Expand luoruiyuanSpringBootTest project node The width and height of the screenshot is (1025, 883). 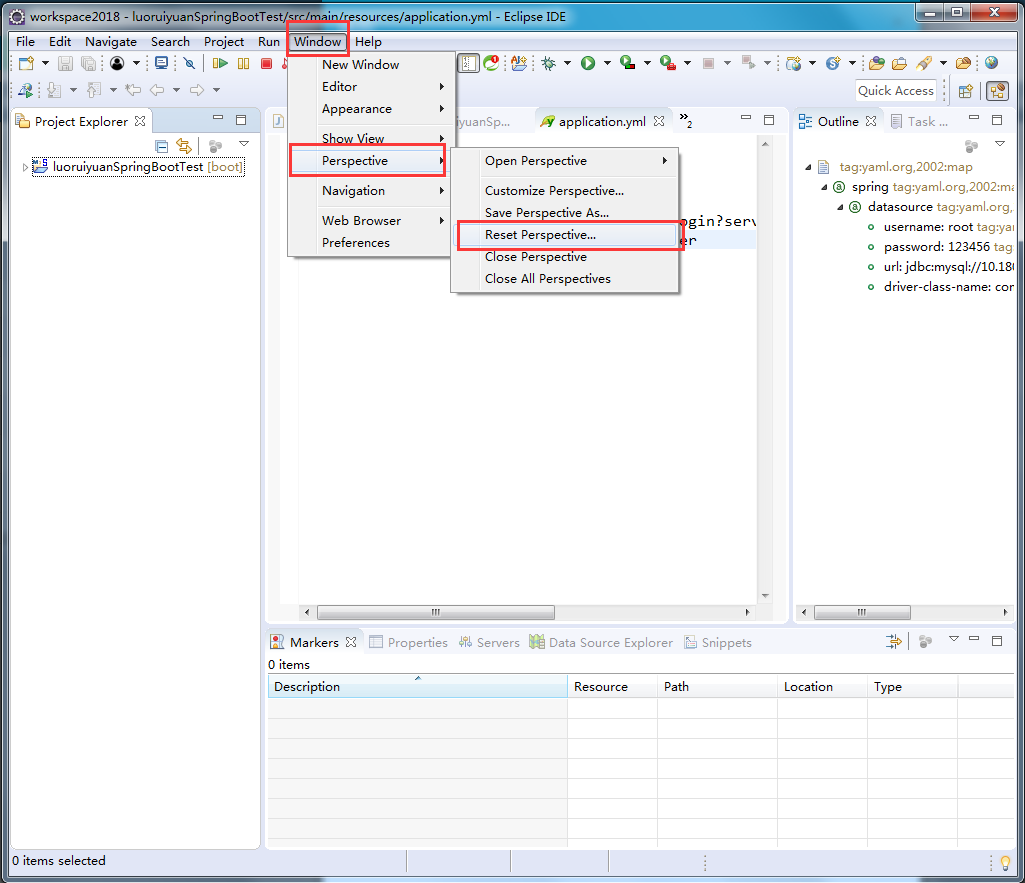click(25, 167)
